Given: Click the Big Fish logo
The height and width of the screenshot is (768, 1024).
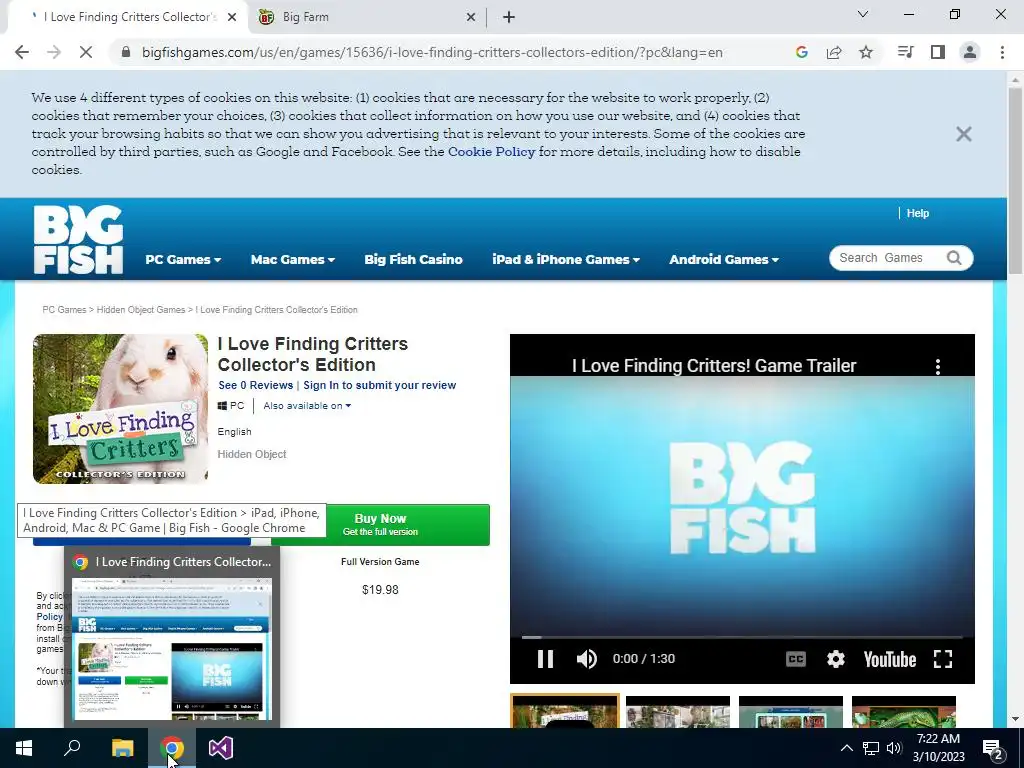Looking at the screenshot, I should [x=78, y=240].
